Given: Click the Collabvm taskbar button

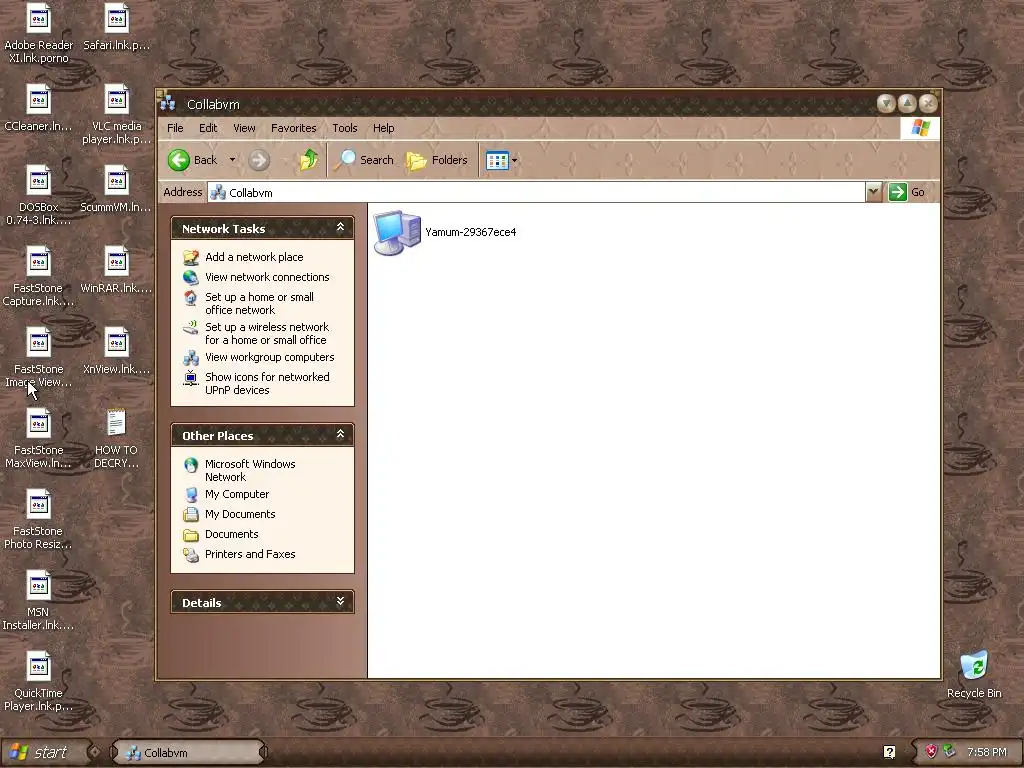Looking at the screenshot, I should (189, 752).
